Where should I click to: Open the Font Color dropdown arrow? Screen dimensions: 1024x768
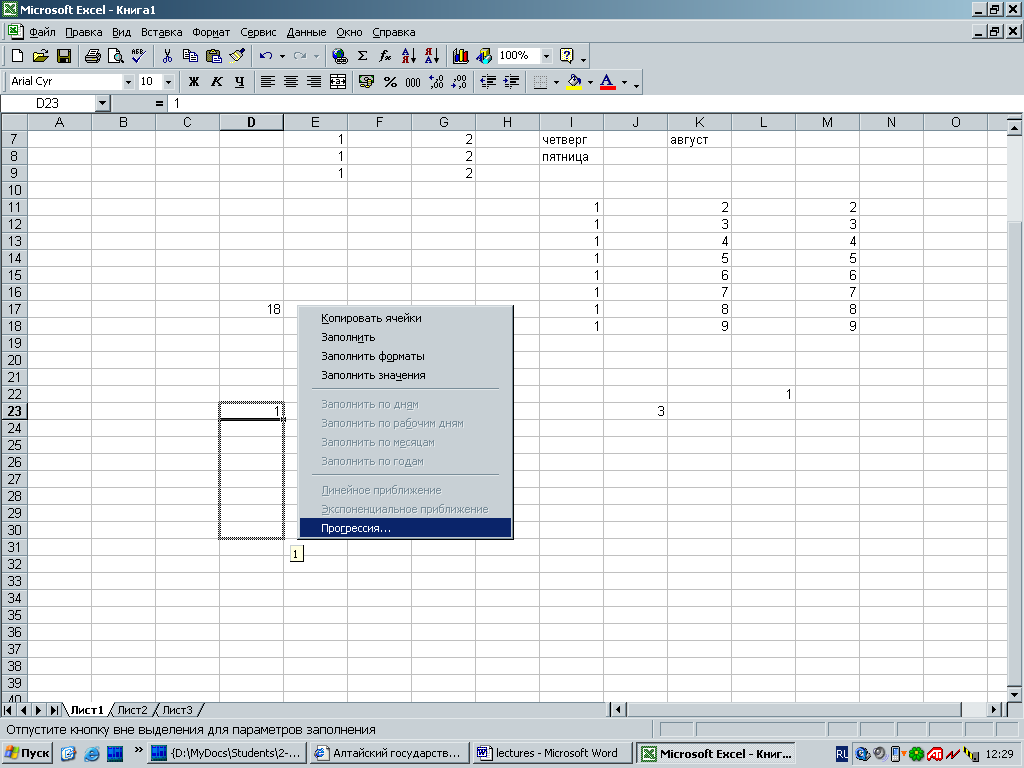pyautogui.click(x=624, y=82)
